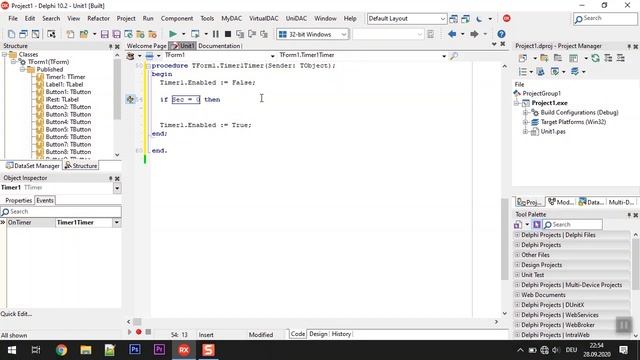Viewport: 640px width, 360px height.
Task: Switch to the DataSet Manager tab
Action: coord(33,166)
